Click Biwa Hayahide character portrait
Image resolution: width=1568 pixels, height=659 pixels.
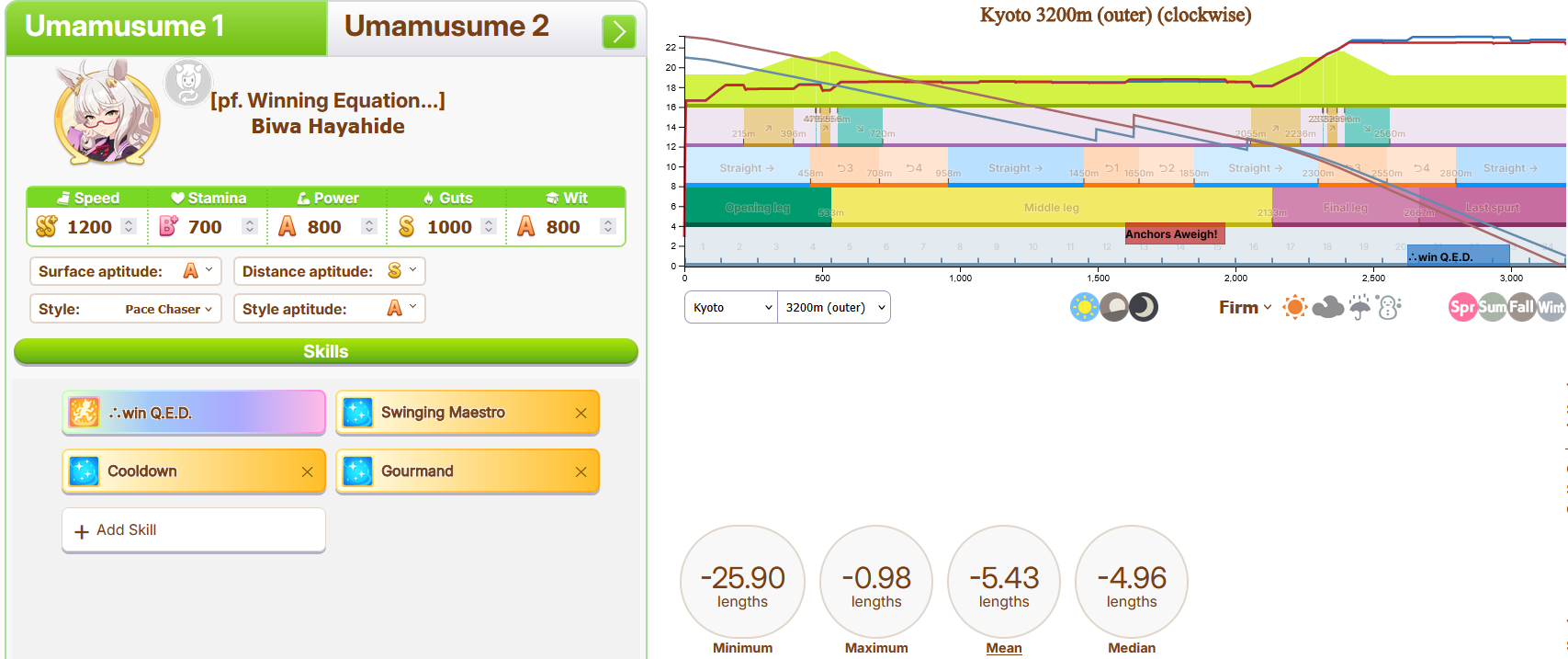107,113
